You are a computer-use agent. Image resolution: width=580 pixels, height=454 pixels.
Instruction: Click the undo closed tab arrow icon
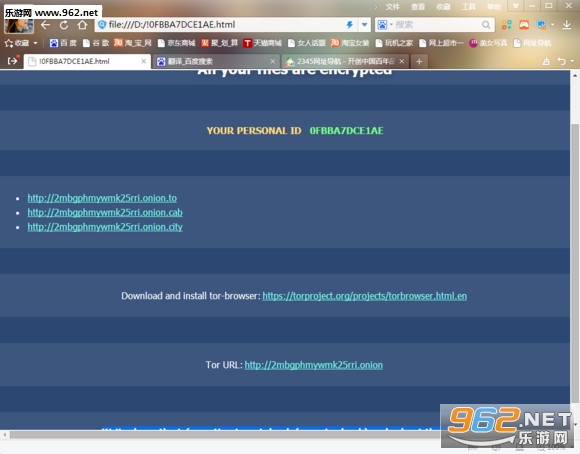(562, 61)
